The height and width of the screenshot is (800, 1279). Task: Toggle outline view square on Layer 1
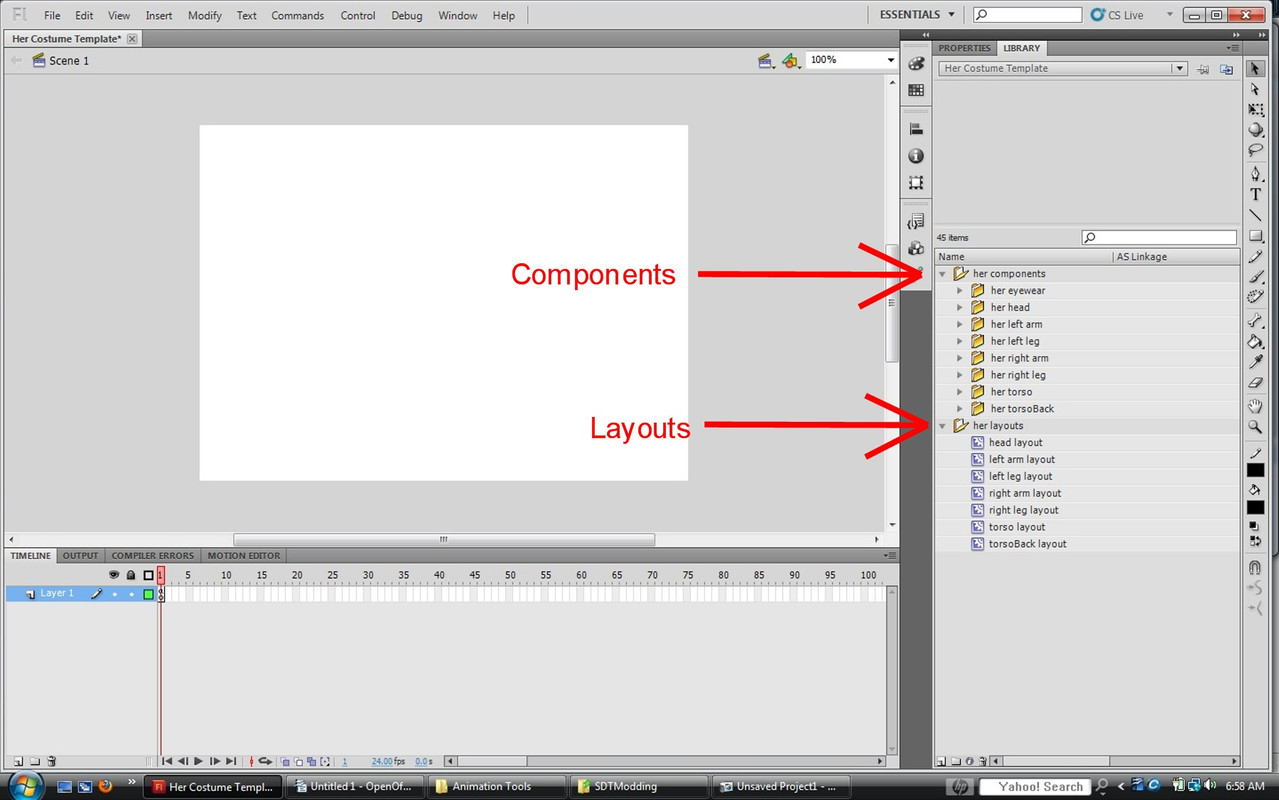(x=148, y=594)
